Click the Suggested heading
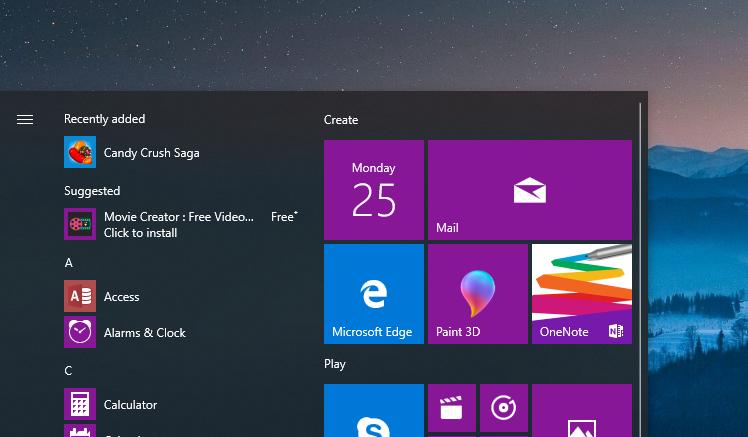The height and width of the screenshot is (437, 748). tap(92, 191)
